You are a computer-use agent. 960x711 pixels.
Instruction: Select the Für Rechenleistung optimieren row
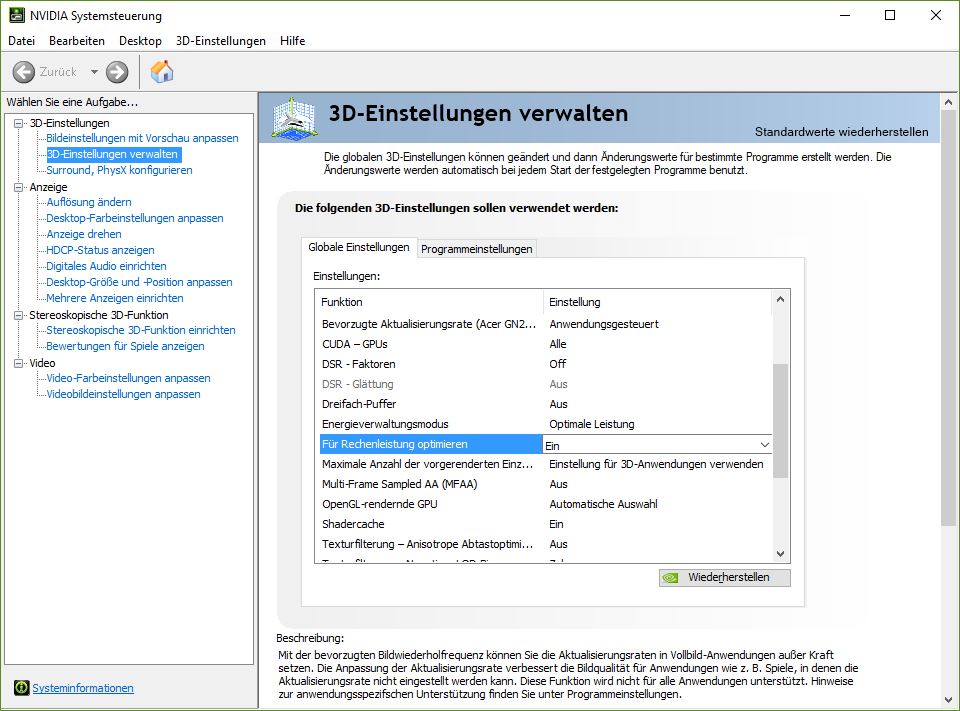click(431, 444)
